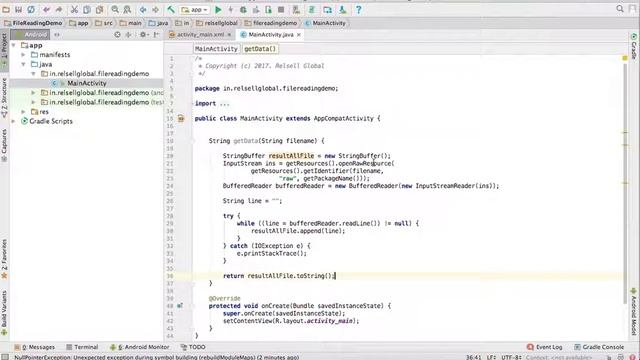This screenshot has width=640, height=360.
Task: Expand the manifests folder
Action: 23,55
